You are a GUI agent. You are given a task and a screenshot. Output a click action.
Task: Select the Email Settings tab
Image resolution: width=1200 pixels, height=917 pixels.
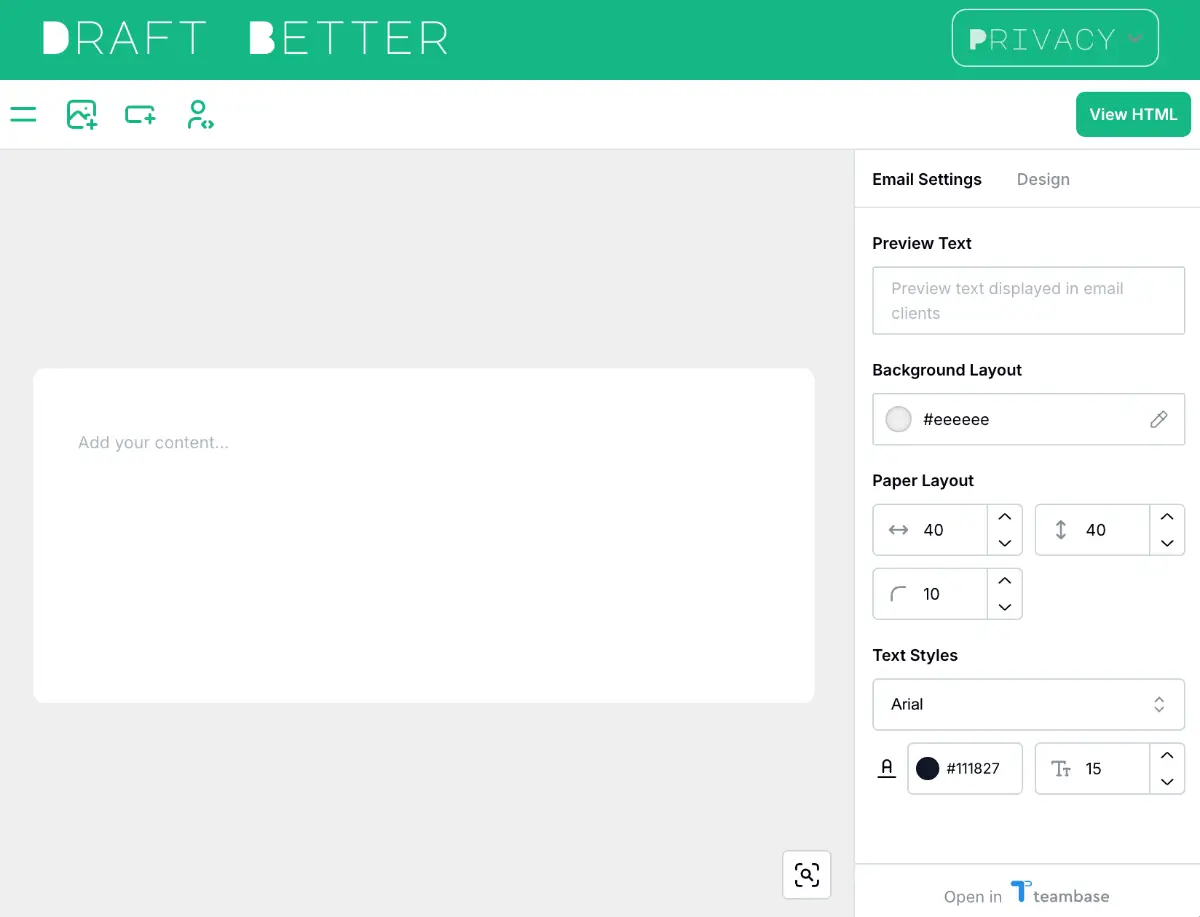pos(926,179)
